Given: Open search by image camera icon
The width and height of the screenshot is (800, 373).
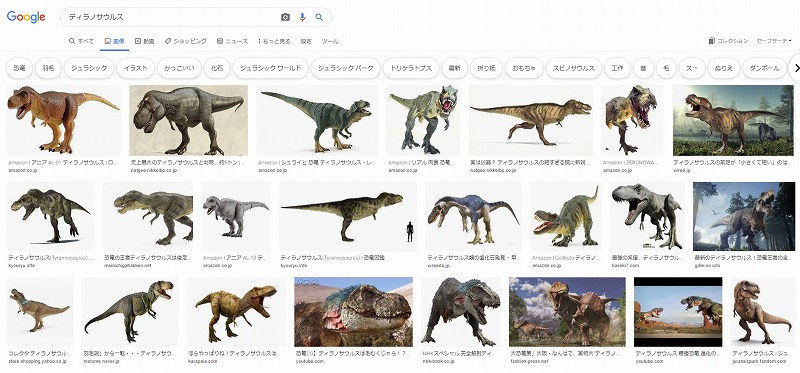Looking at the screenshot, I should (x=285, y=17).
